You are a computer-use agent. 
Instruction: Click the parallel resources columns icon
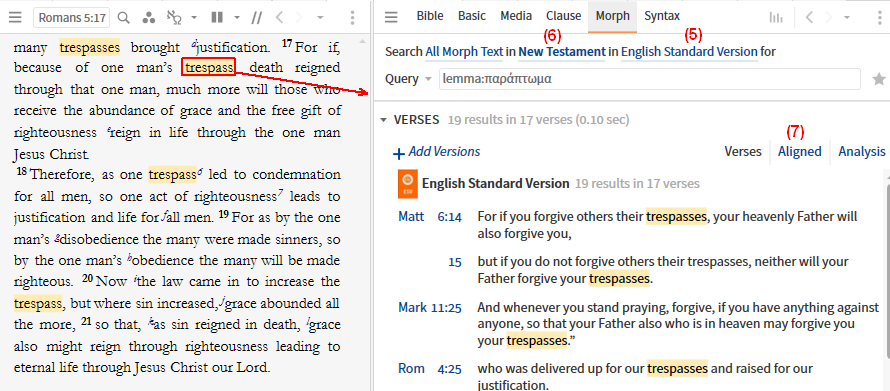pyautogui.click(x=216, y=18)
